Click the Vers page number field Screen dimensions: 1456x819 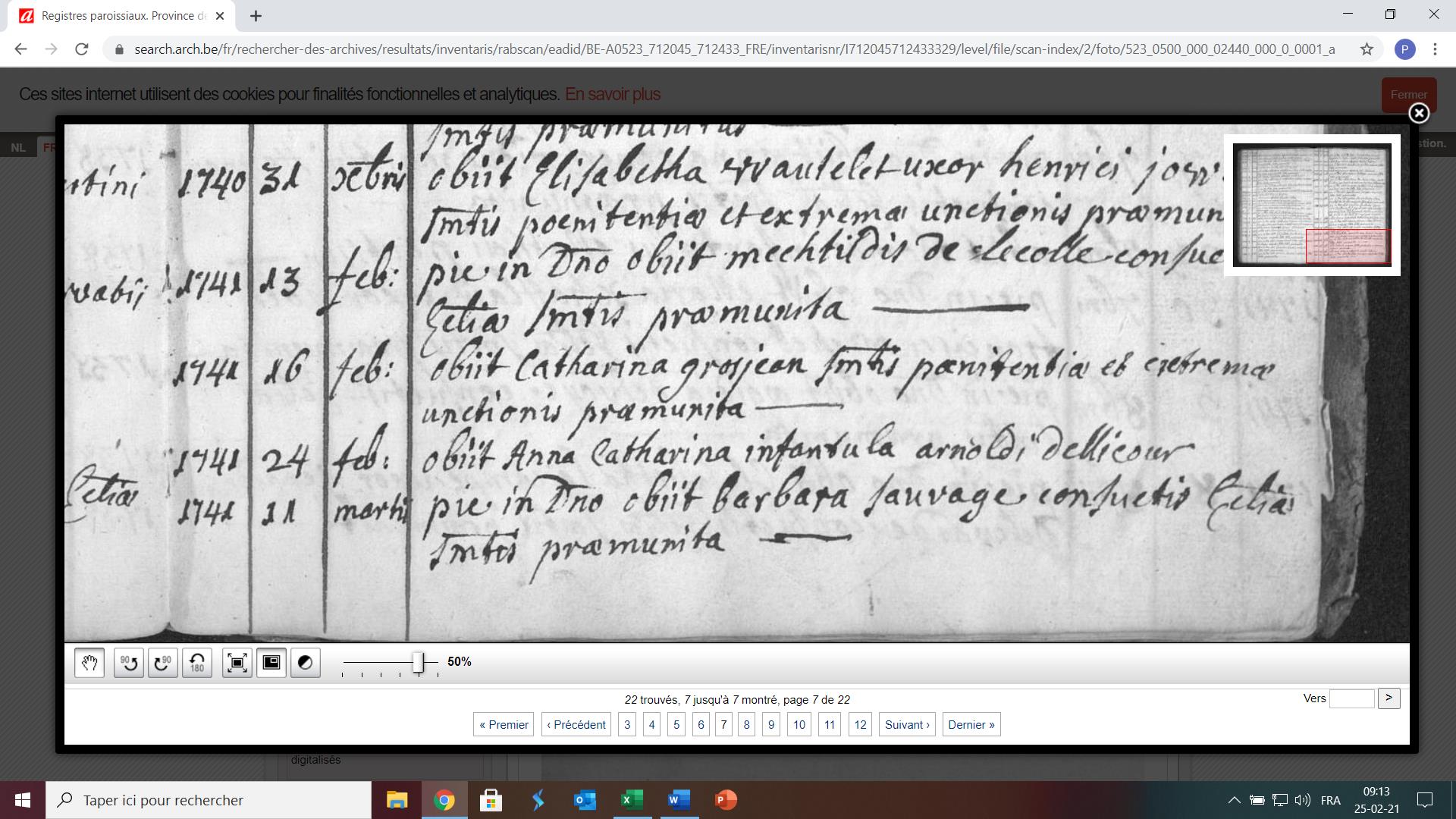point(1351,698)
